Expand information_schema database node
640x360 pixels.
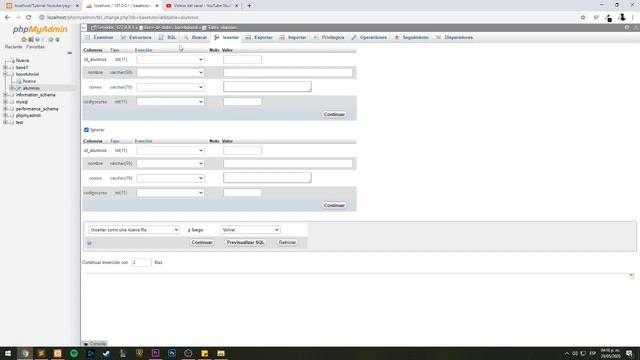5,95
